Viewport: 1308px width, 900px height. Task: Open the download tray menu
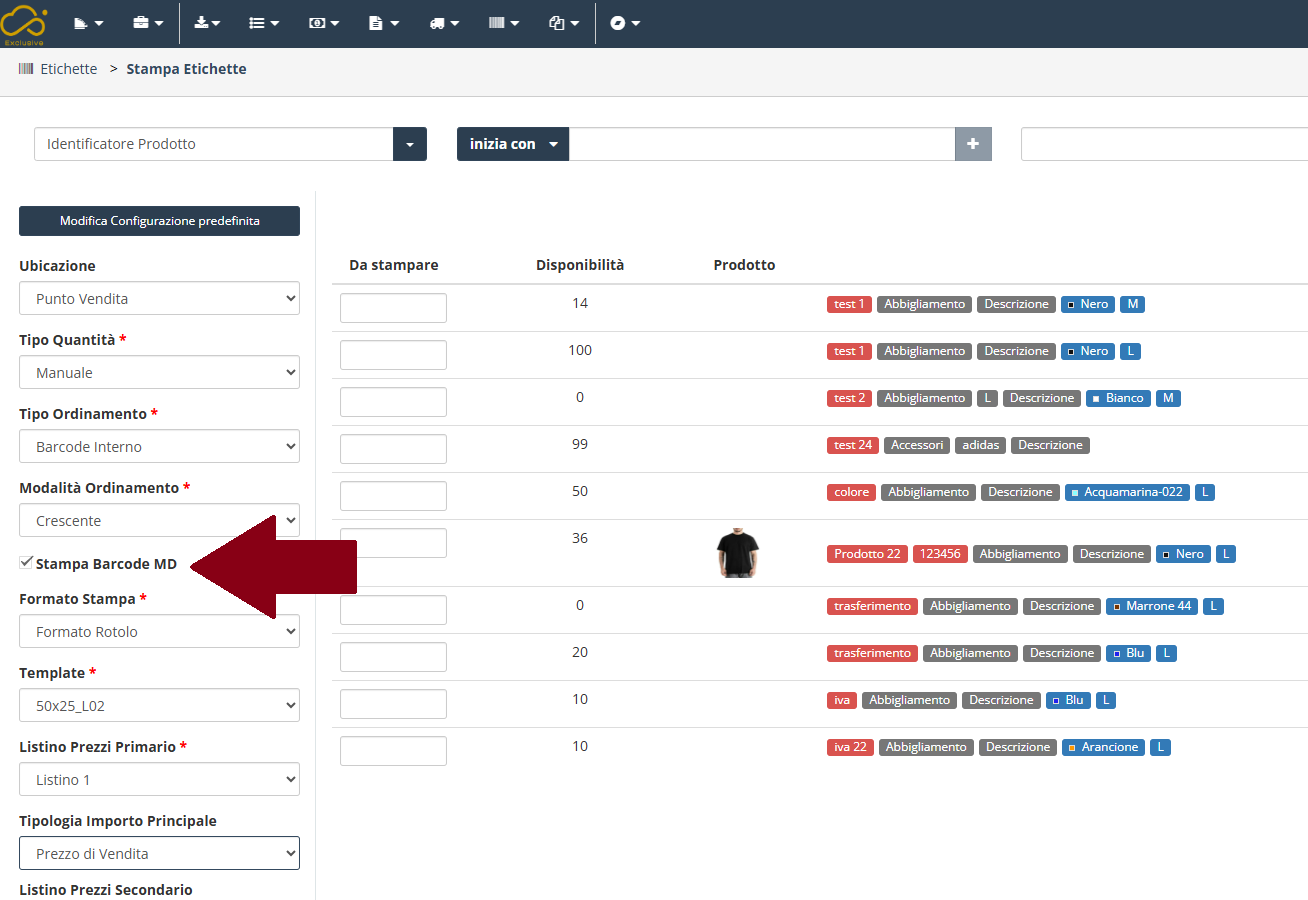click(x=207, y=23)
